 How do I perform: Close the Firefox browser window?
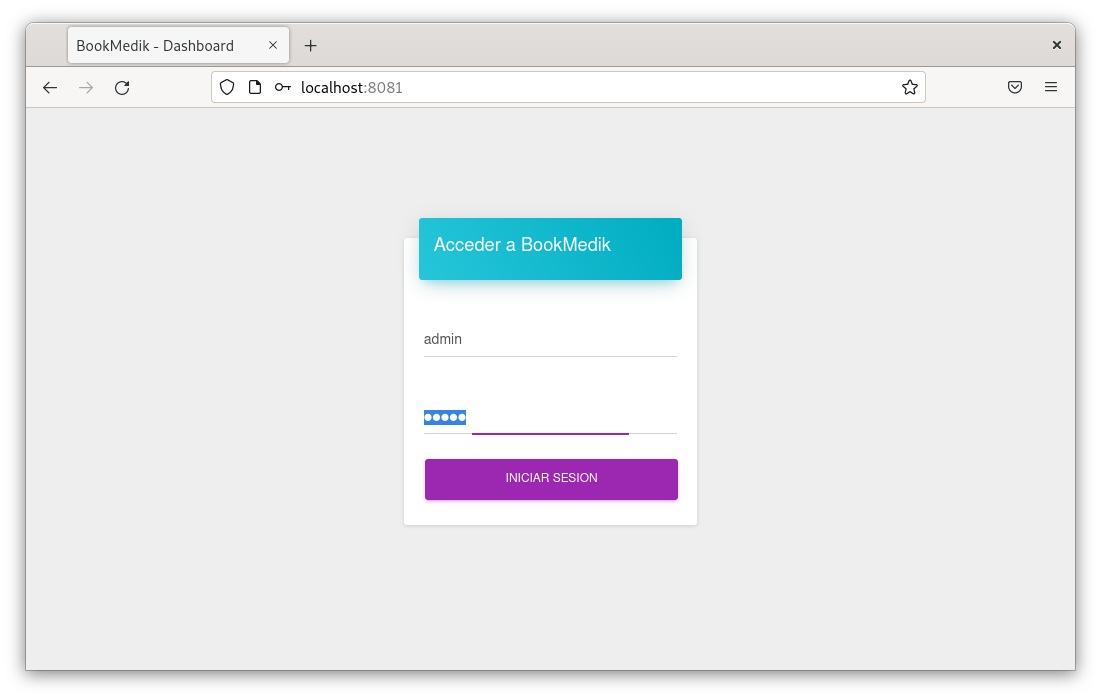coord(1056,45)
